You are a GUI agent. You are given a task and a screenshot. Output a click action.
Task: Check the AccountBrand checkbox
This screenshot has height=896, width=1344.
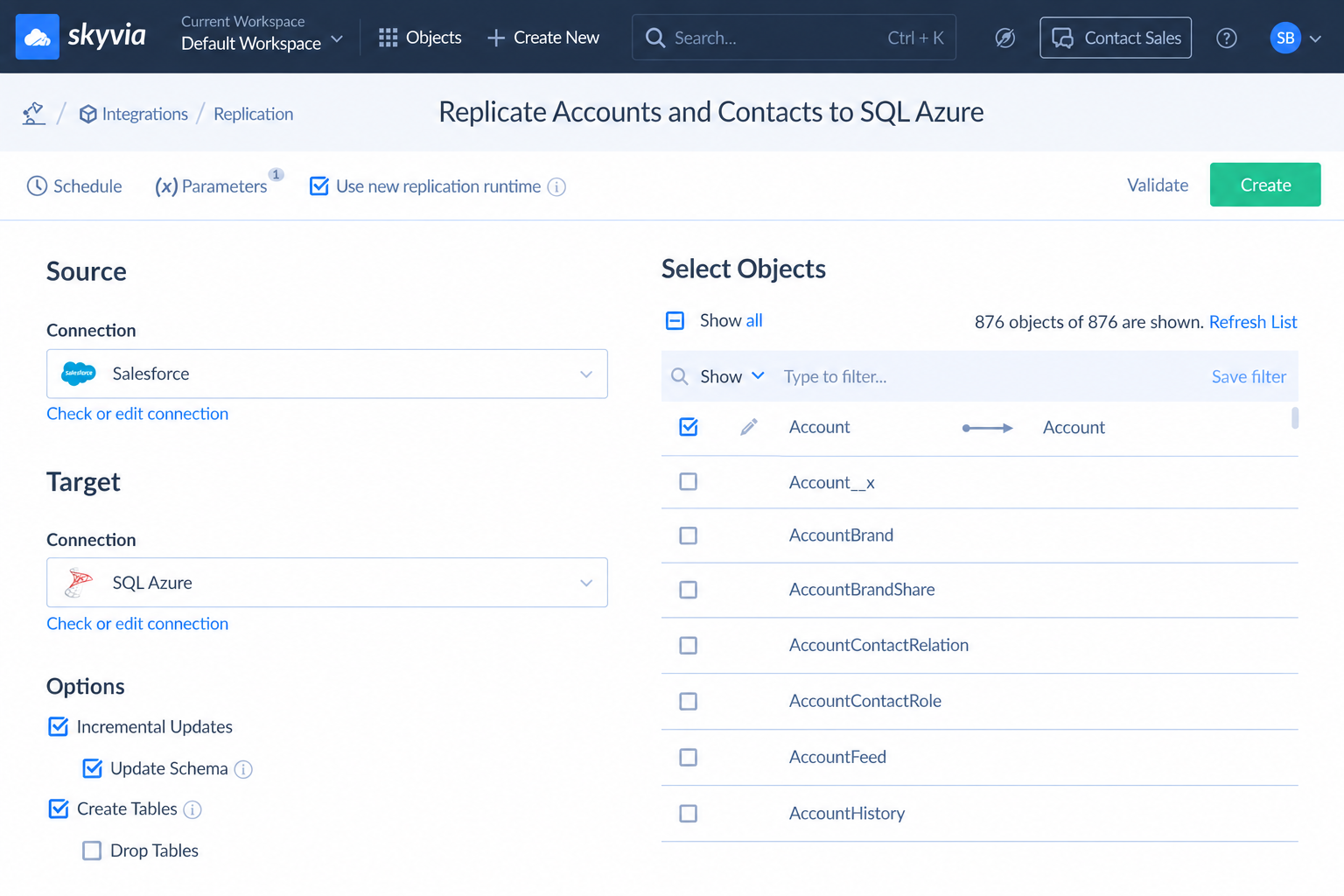[x=689, y=535]
